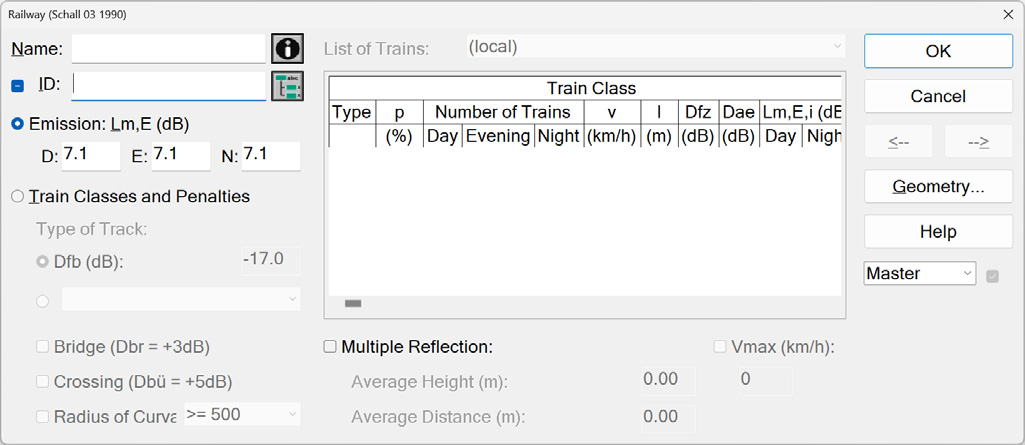The image size is (1025, 445).
Task: Toggle the blue minus box beside ID
Action: tap(18, 86)
